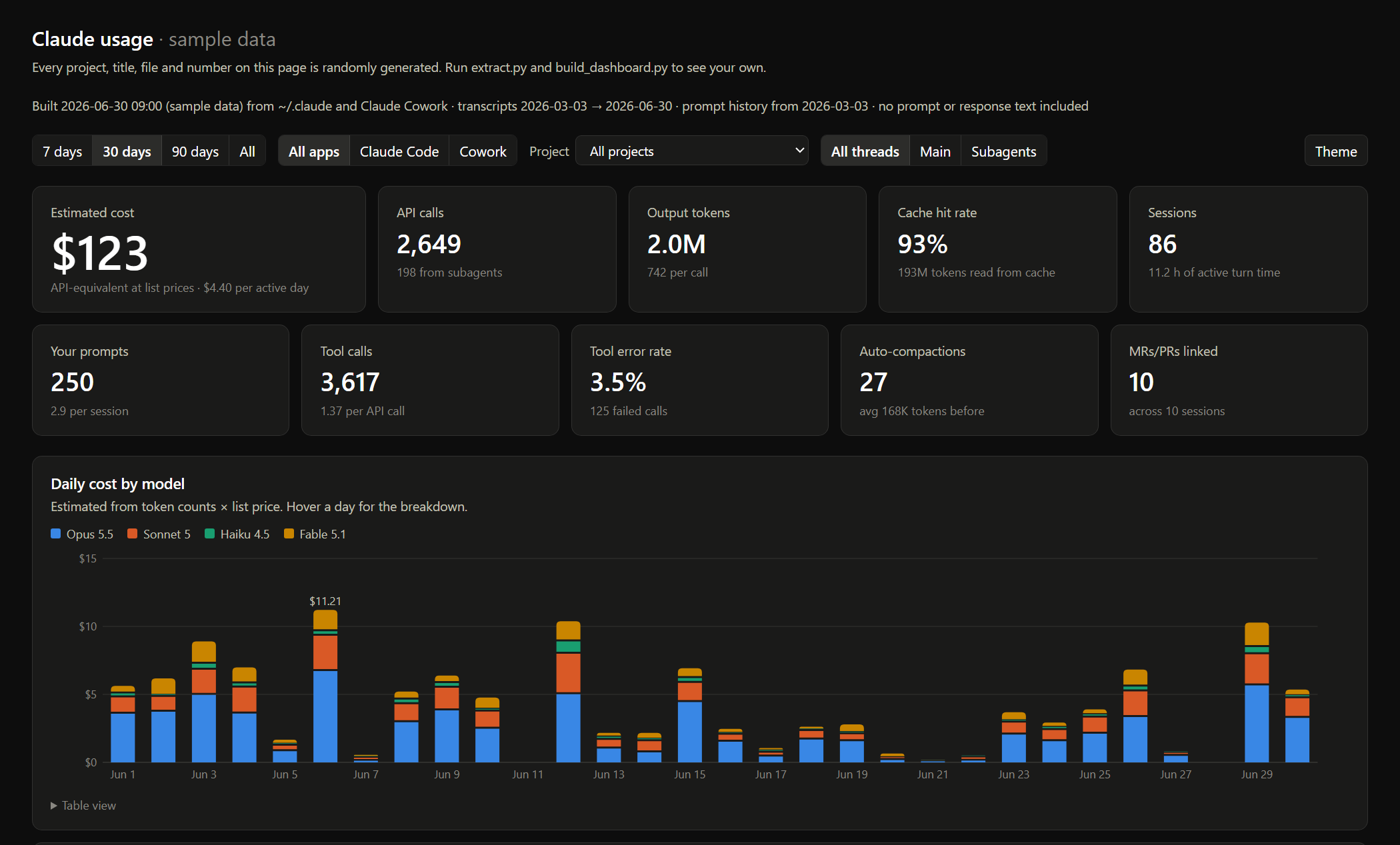Click the Project filter label
Image resolution: width=1400 pixels, height=845 pixels.
click(549, 151)
